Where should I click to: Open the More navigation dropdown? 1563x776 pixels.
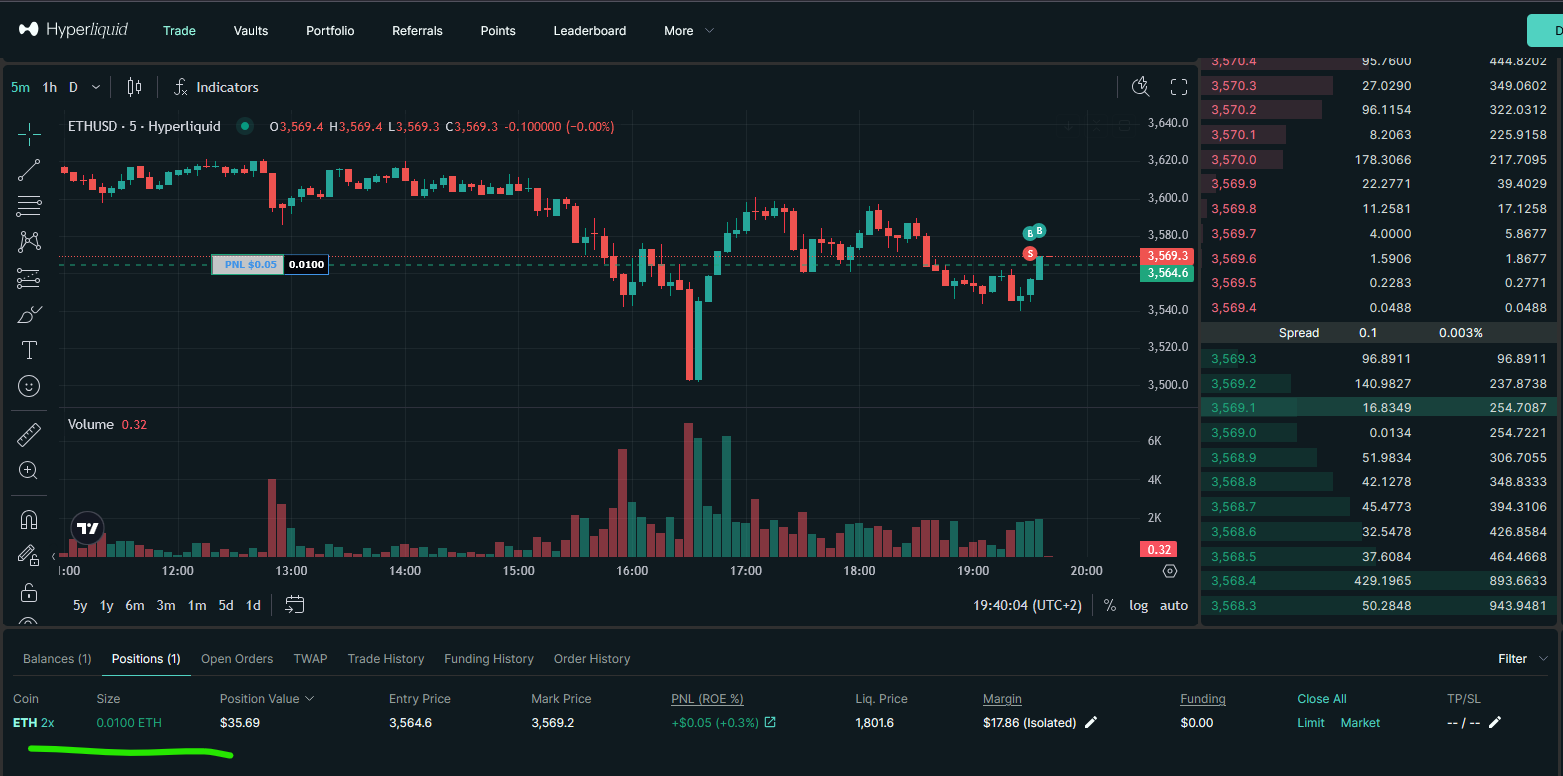pyautogui.click(x=688, y=31)
